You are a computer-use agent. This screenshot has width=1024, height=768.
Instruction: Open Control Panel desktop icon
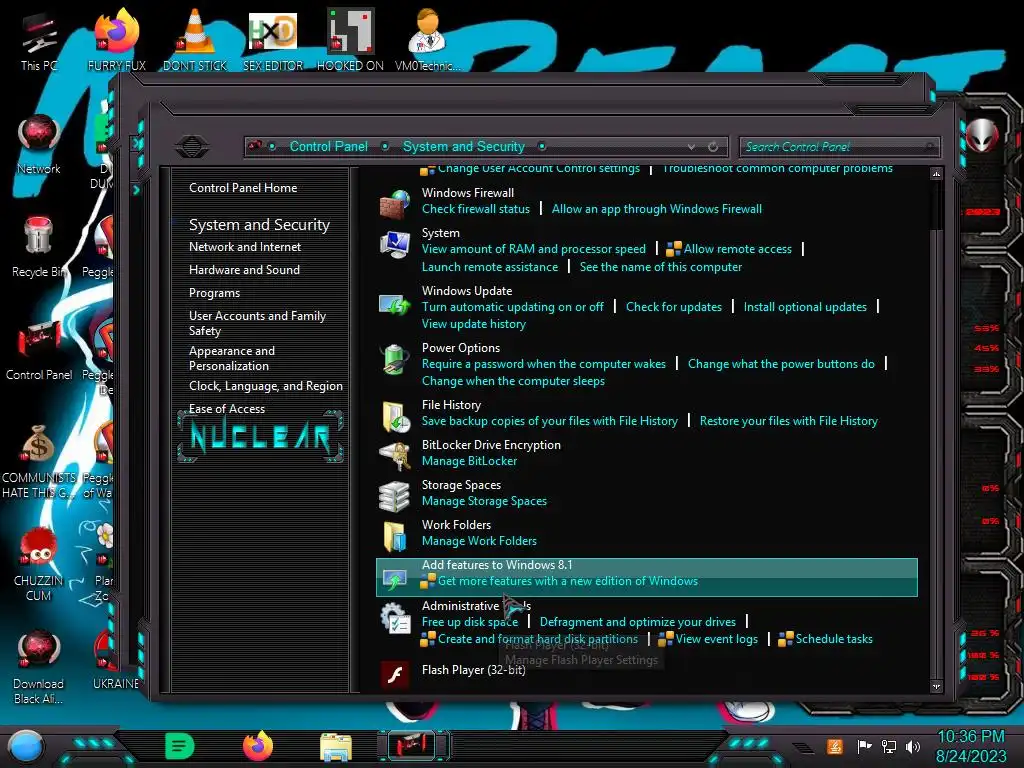click(39, 350)
